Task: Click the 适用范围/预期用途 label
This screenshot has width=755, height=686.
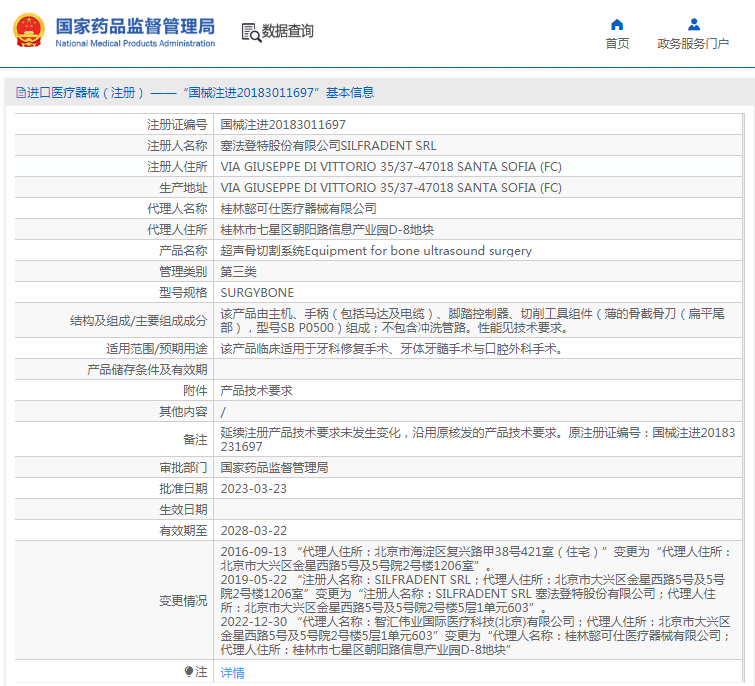Action: pyautogui.click(x=157, y=349)
